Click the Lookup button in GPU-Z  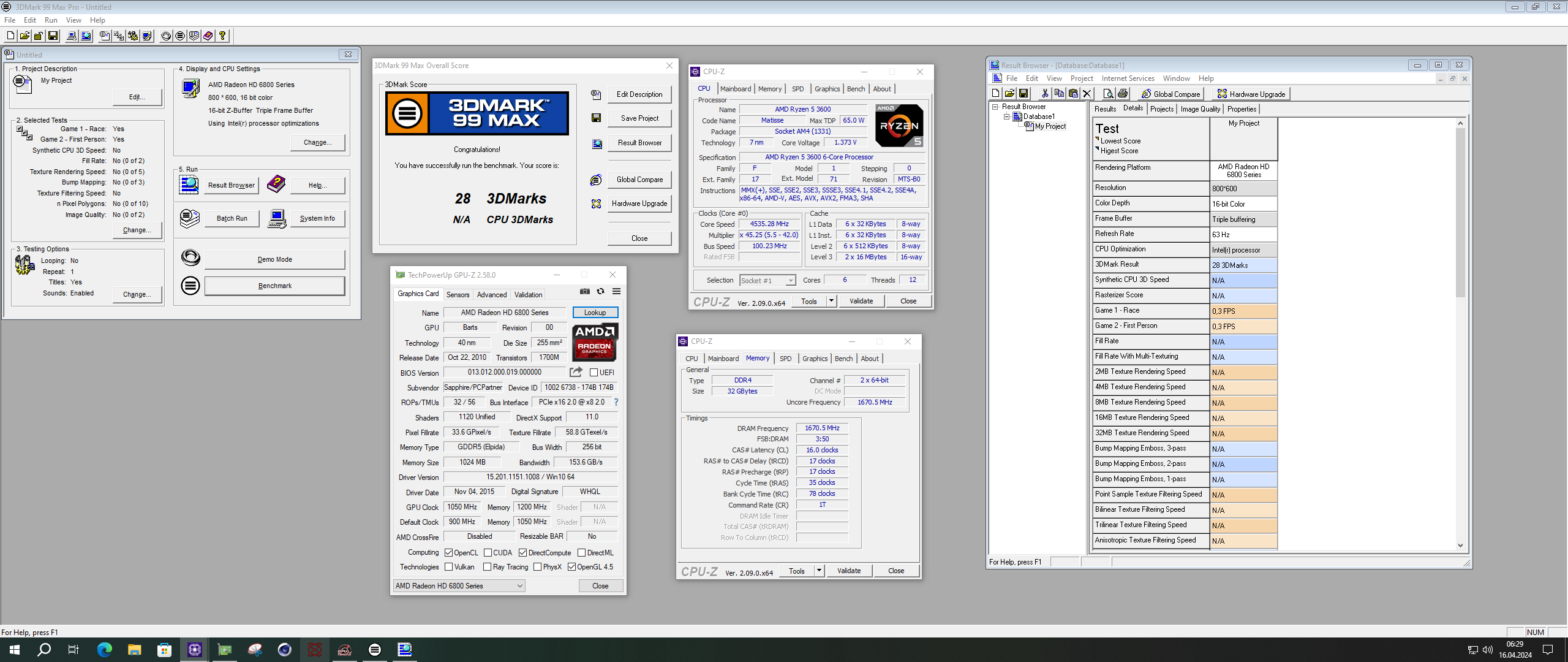point(595,313)
